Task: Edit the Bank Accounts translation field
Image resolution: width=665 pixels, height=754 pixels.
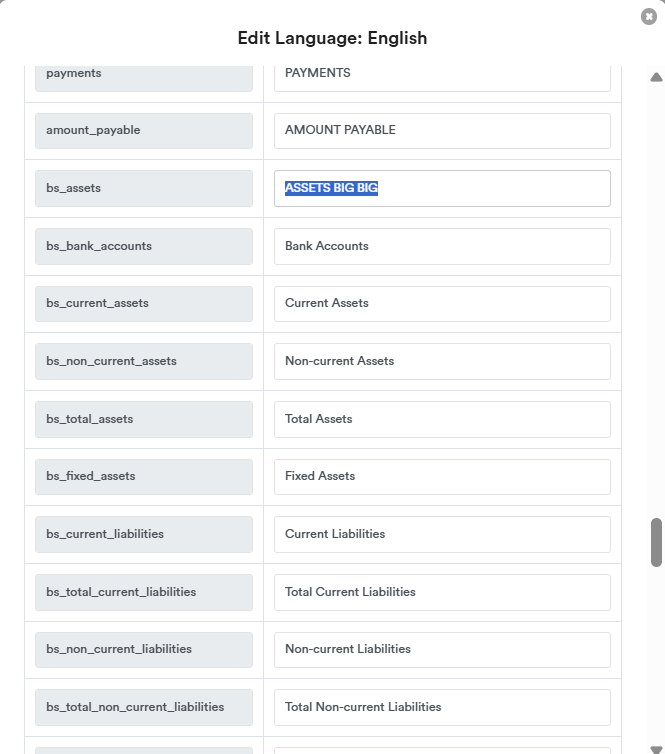Action: point(442,246)
